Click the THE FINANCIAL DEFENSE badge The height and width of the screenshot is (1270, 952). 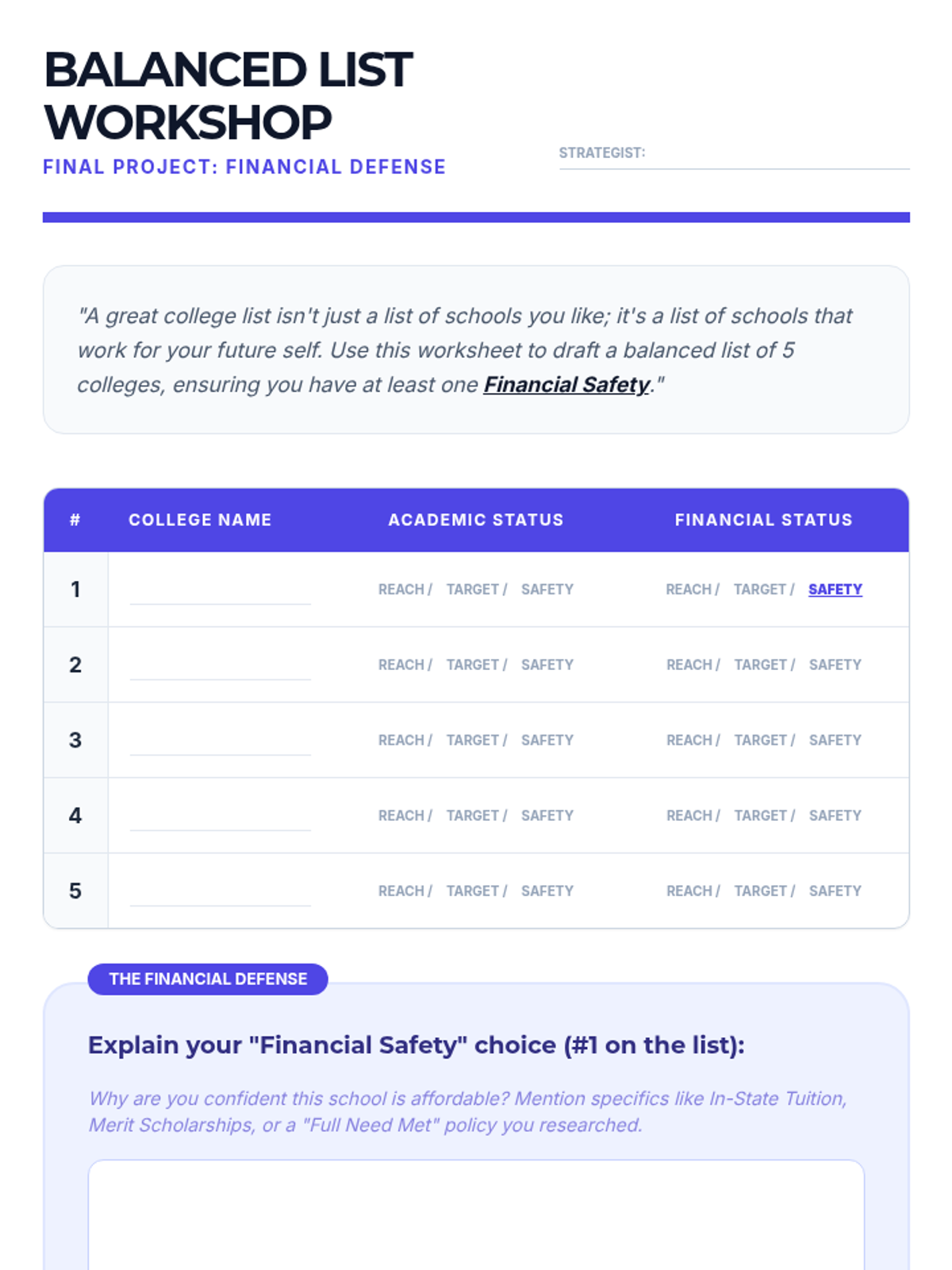[208, 979]
